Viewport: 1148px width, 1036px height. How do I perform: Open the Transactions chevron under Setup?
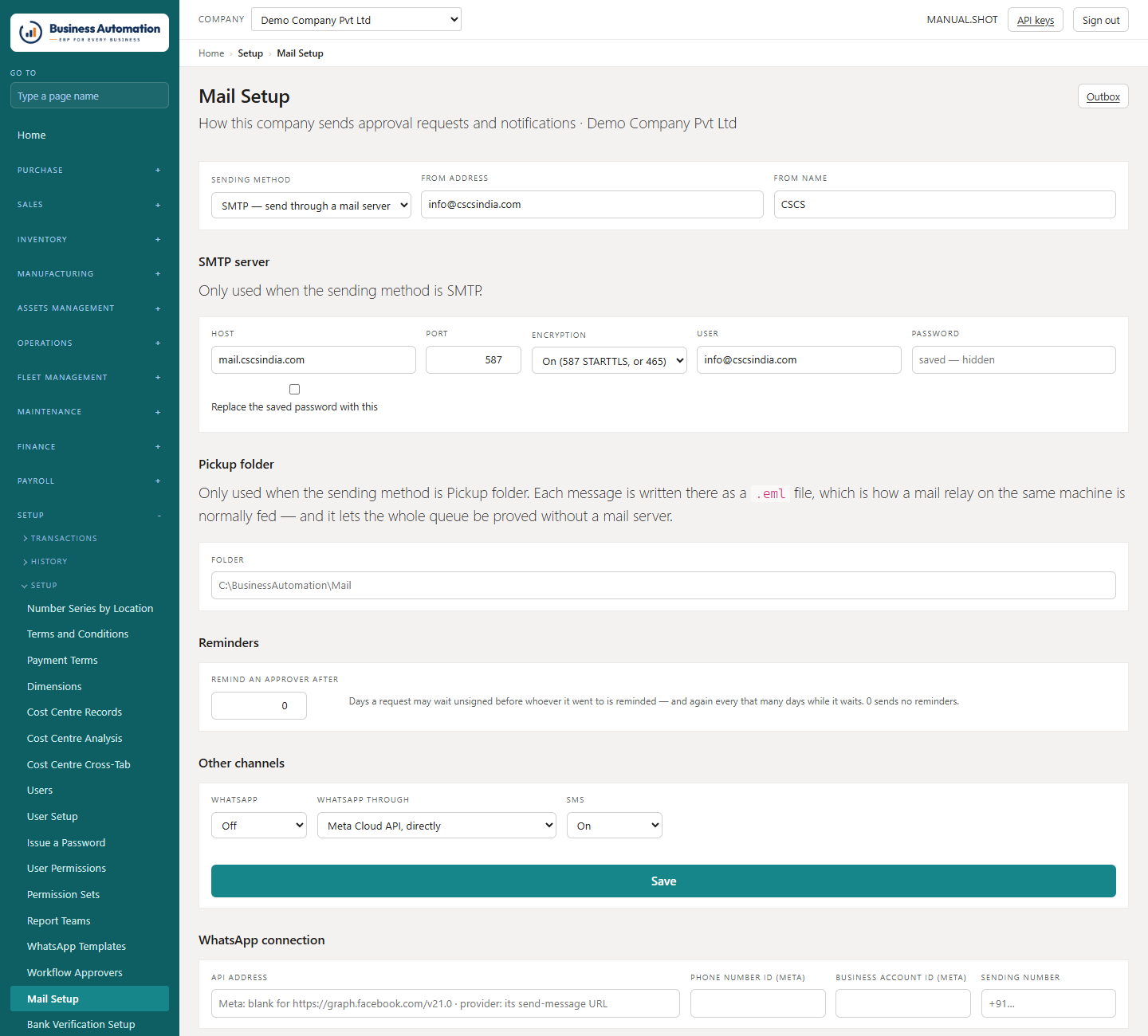[x=26, y=539]
